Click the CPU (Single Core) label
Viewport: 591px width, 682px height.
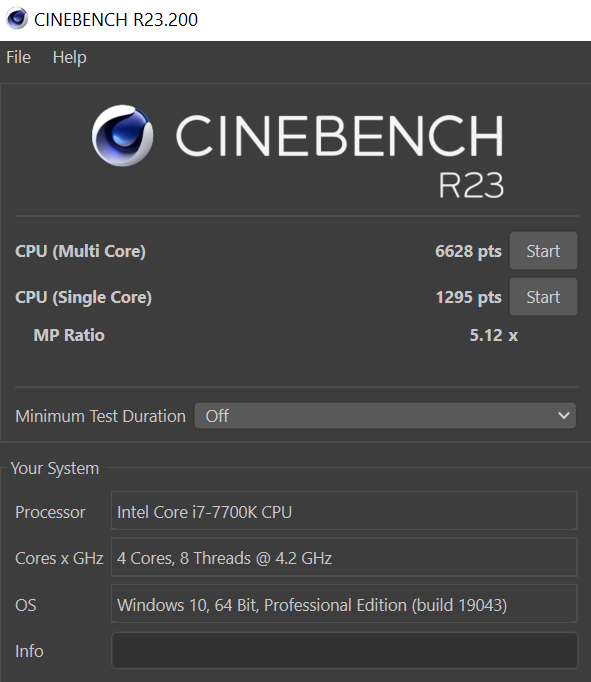(x=83, y=298)
